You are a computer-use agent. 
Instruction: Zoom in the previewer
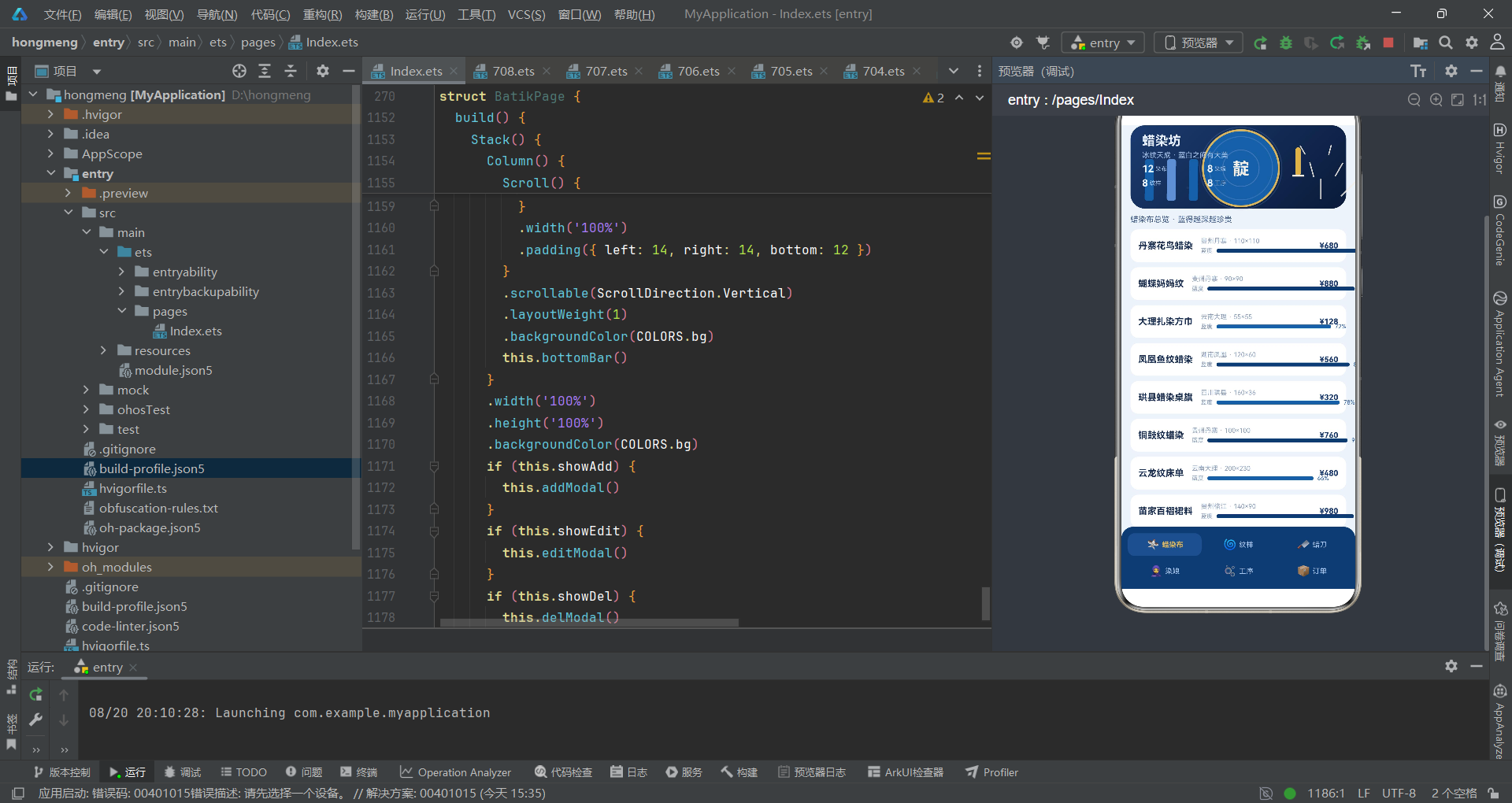point(1436,100)
